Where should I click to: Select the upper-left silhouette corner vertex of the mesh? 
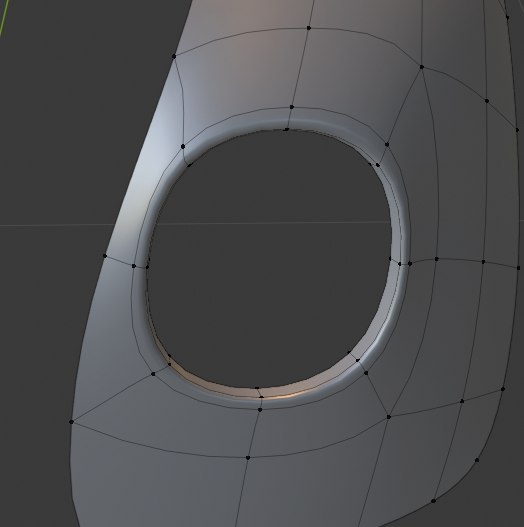[x=174, y=56]
